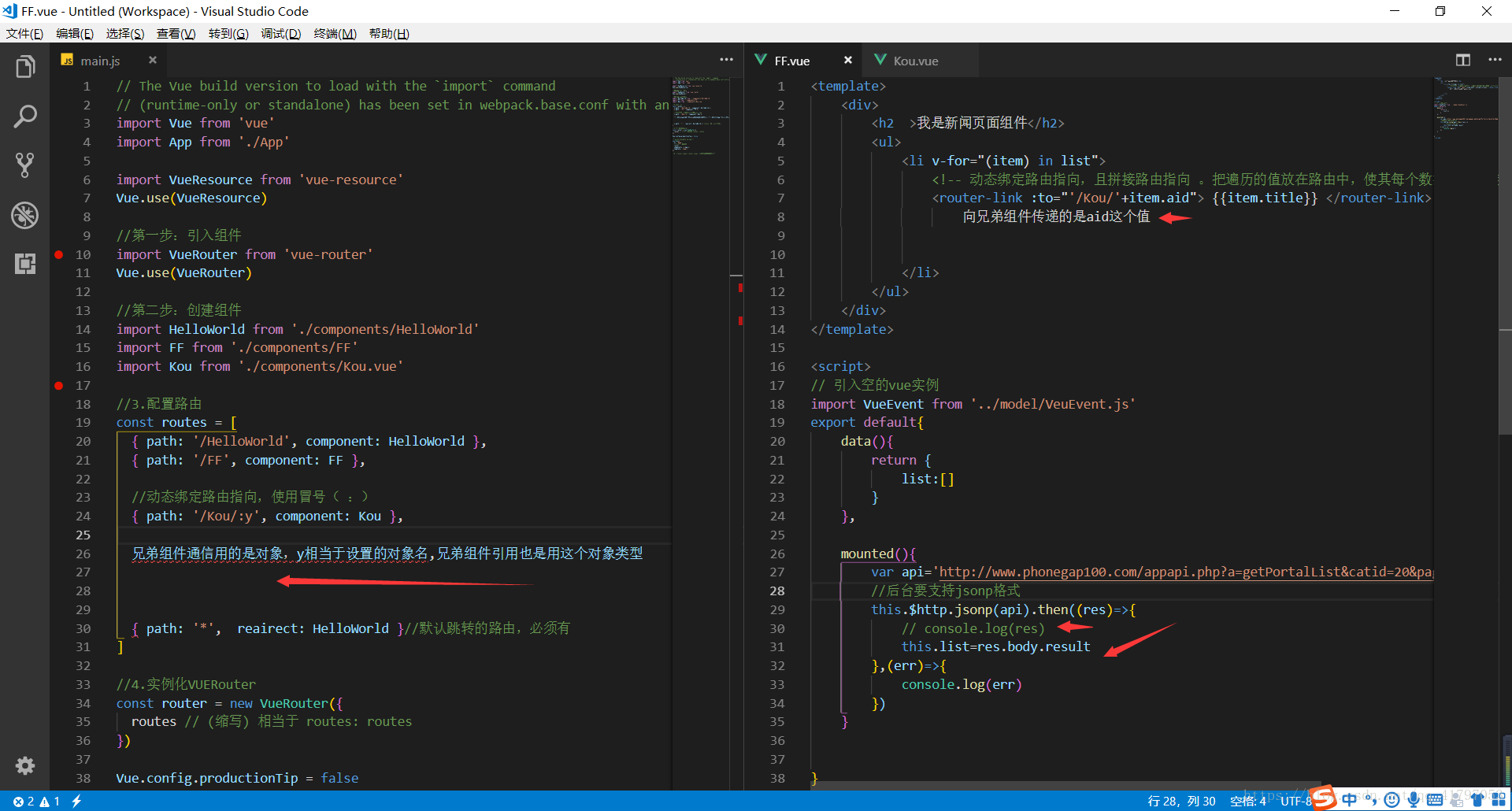Click line number 24 in main.js
This screenshot has height=811, width=1512.
tap(83, 516)
